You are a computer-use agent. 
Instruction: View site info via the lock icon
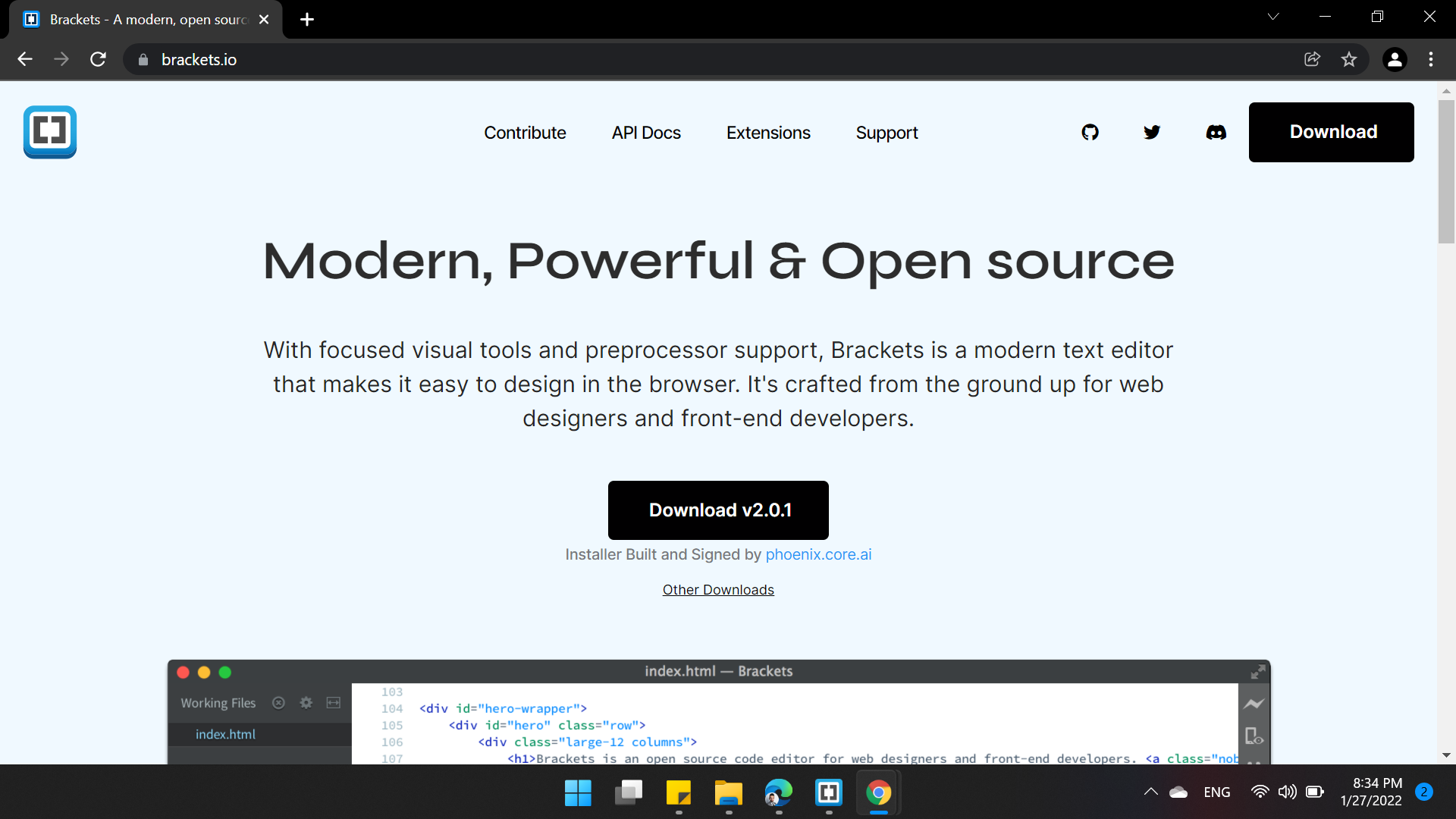(143, 59)
